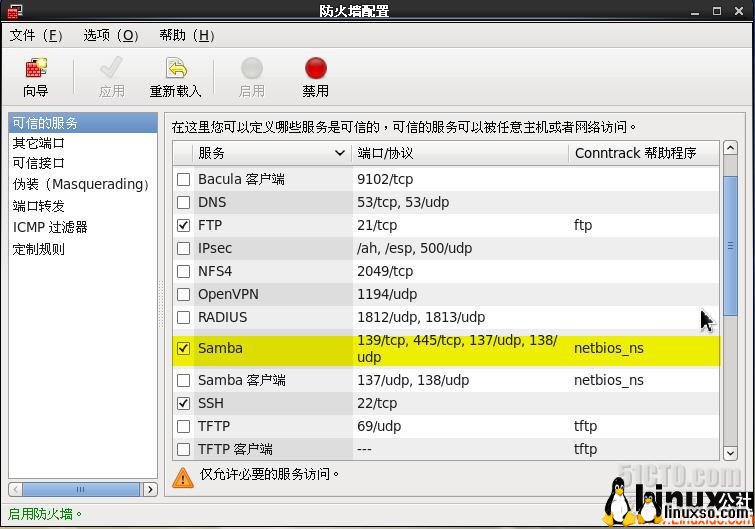Open the 文件 (F) menu
Screen dimensions: 755x529
click(36, 35)
